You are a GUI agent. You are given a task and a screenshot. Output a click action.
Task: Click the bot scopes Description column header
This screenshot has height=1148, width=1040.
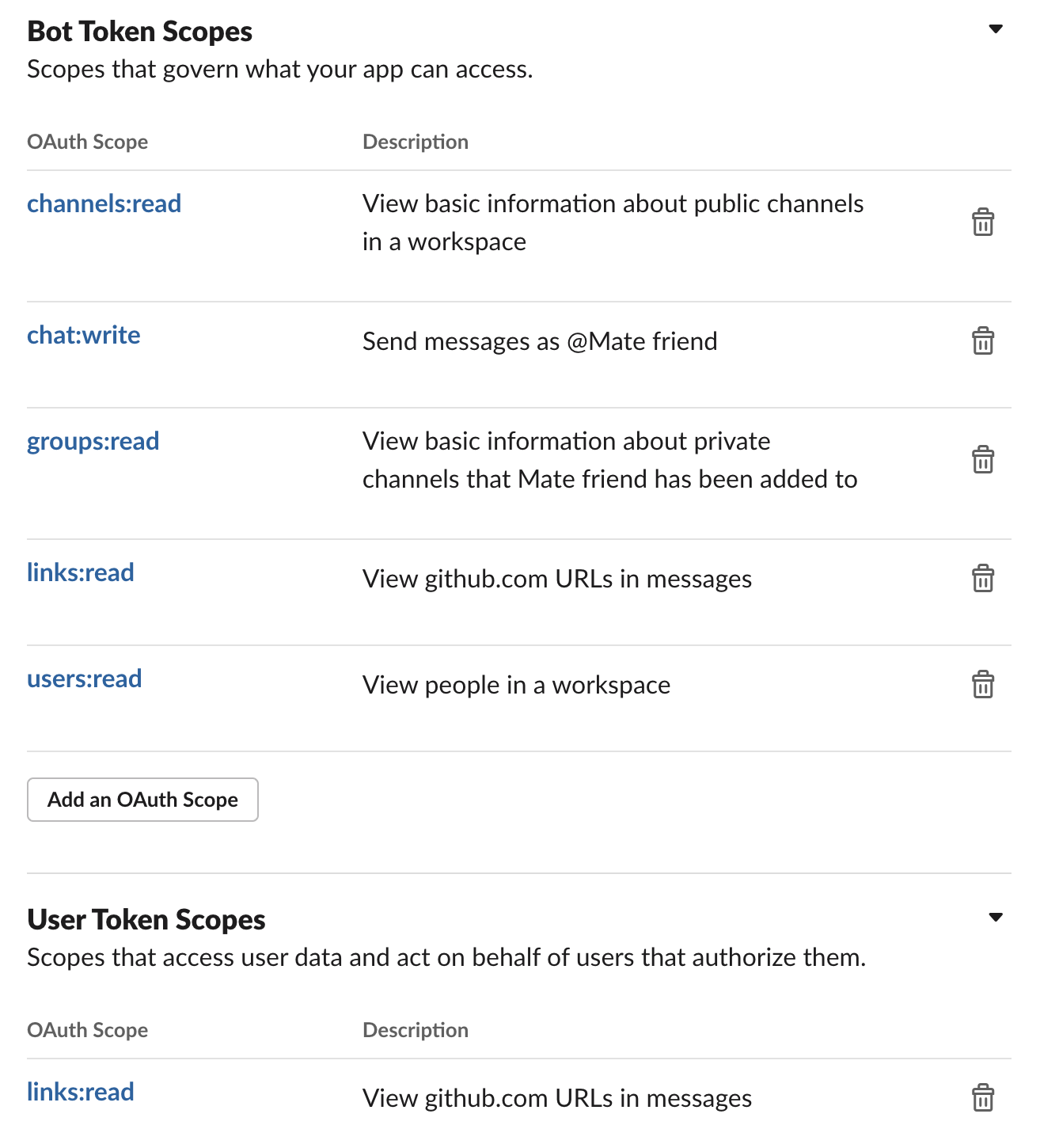[415, 143]
